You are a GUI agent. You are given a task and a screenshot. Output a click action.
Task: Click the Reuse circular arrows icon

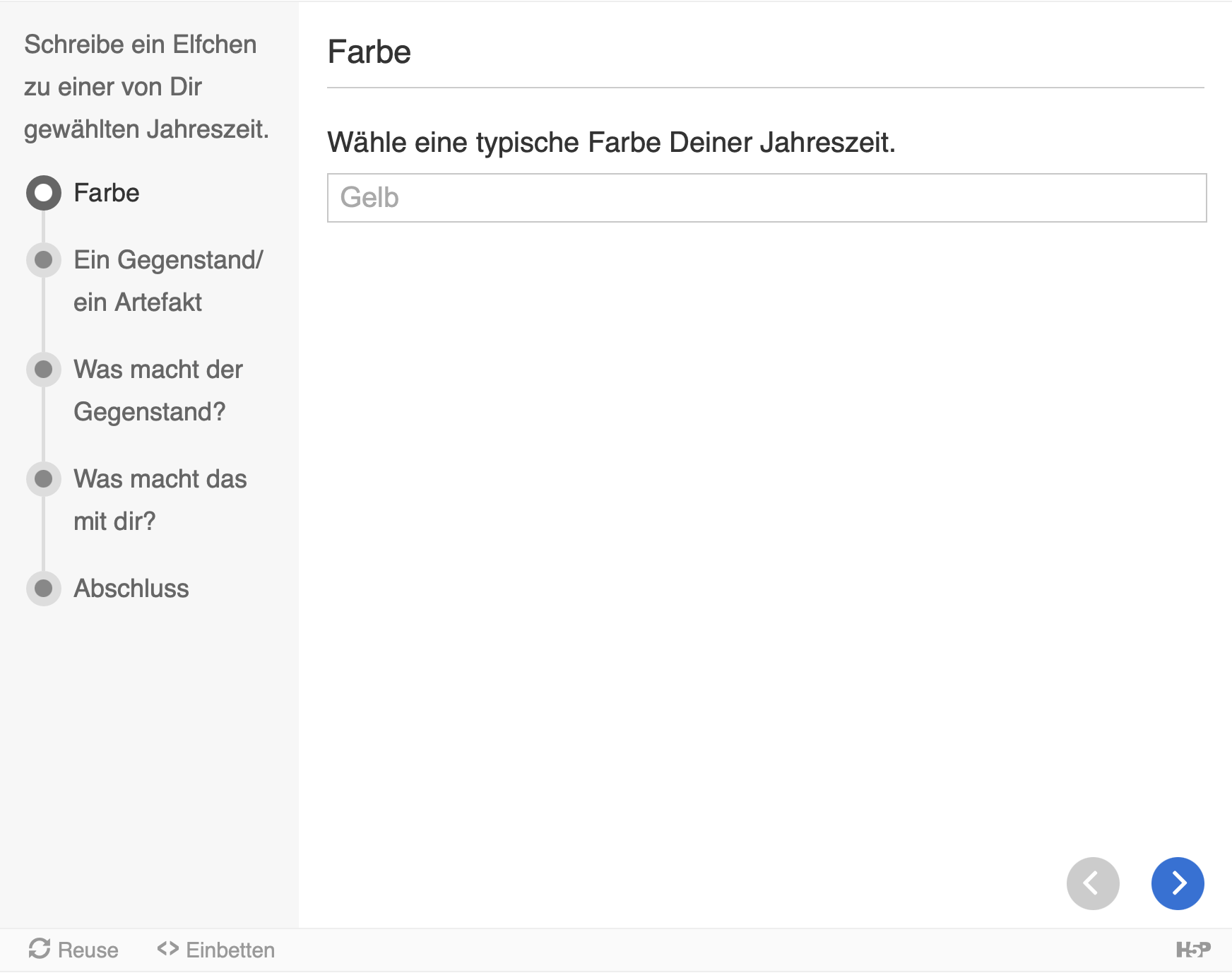click(40, 949)
